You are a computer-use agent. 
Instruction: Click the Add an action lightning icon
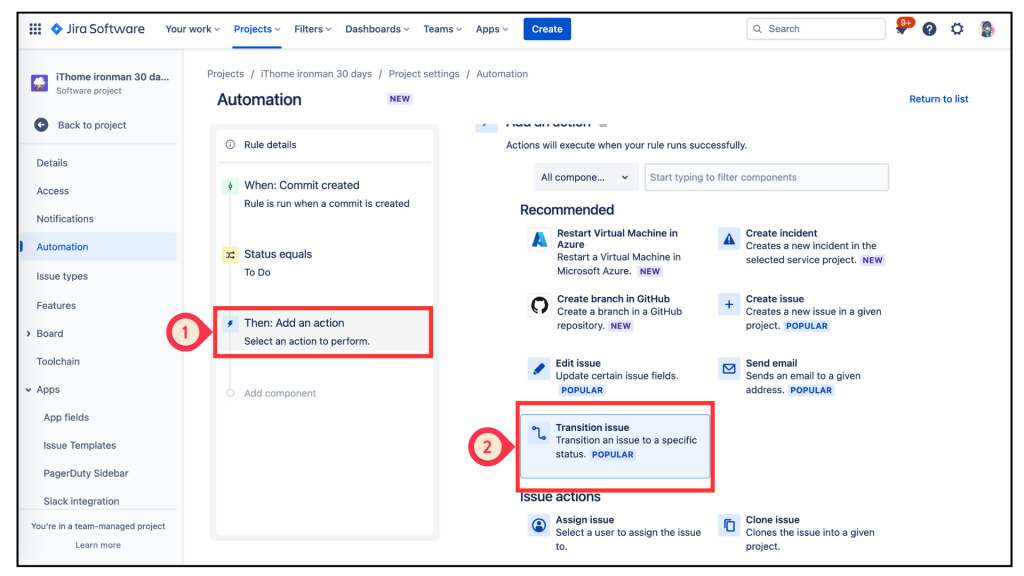230,323
